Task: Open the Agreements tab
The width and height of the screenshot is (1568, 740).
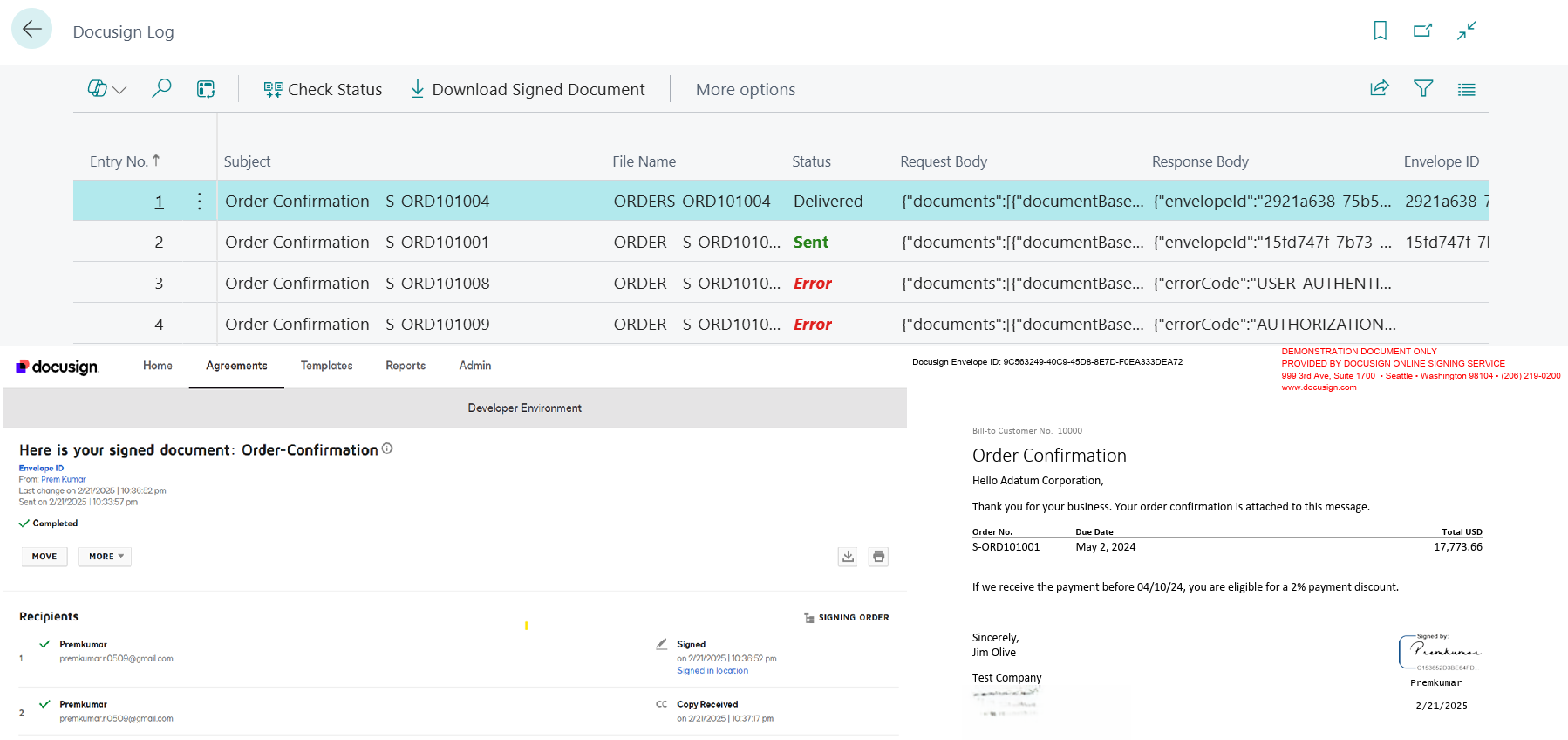Action: coord(236,366)
